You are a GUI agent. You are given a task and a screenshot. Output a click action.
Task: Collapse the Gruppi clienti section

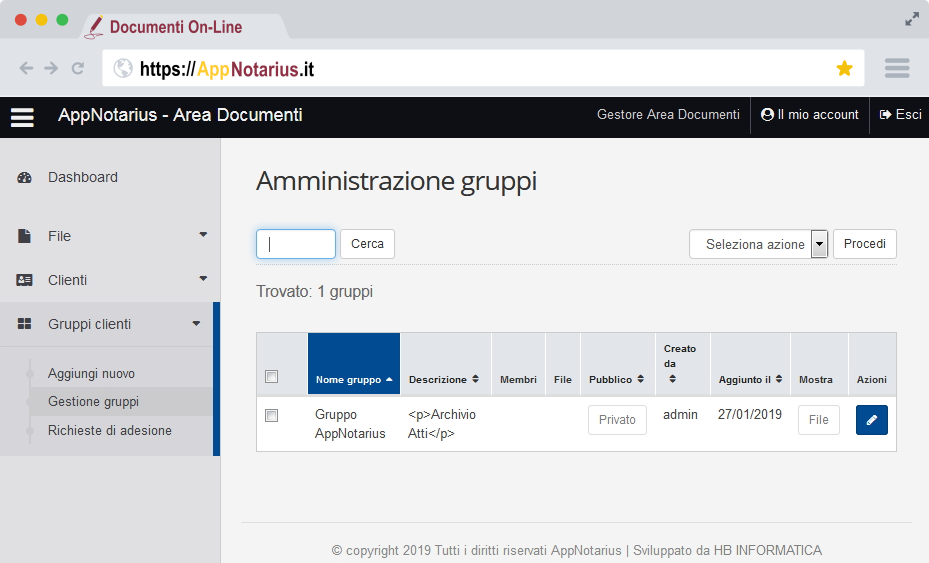[x=110, y=324]
